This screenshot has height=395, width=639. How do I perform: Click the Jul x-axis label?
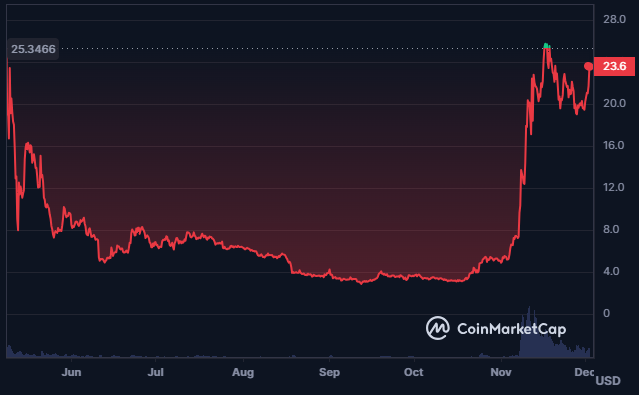point(155,372)
